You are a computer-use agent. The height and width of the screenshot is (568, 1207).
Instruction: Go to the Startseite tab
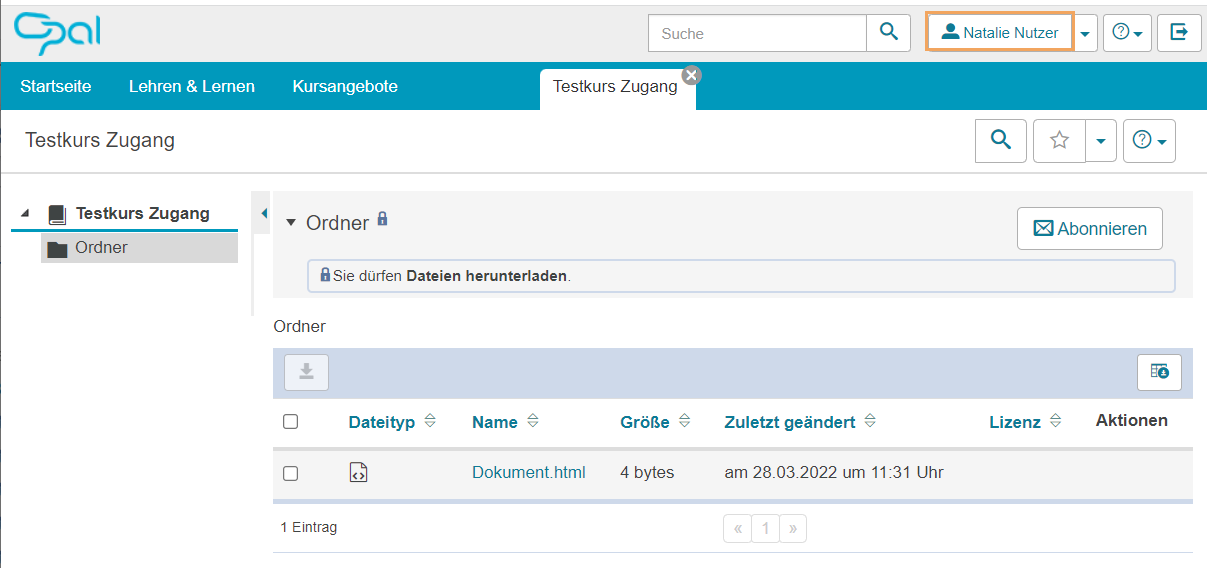coord(56,87)
